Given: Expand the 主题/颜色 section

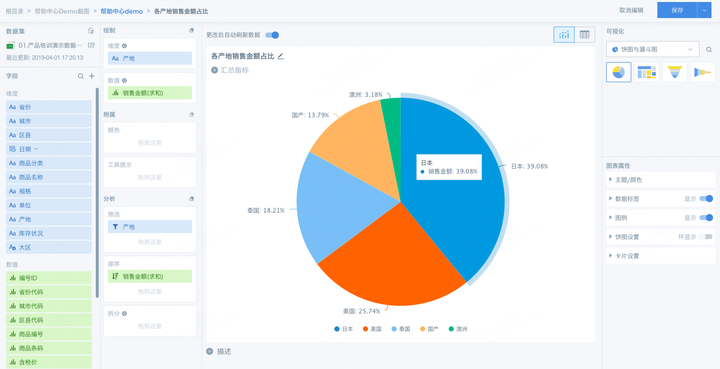Looking at the screenshot, I should [660, 180].
